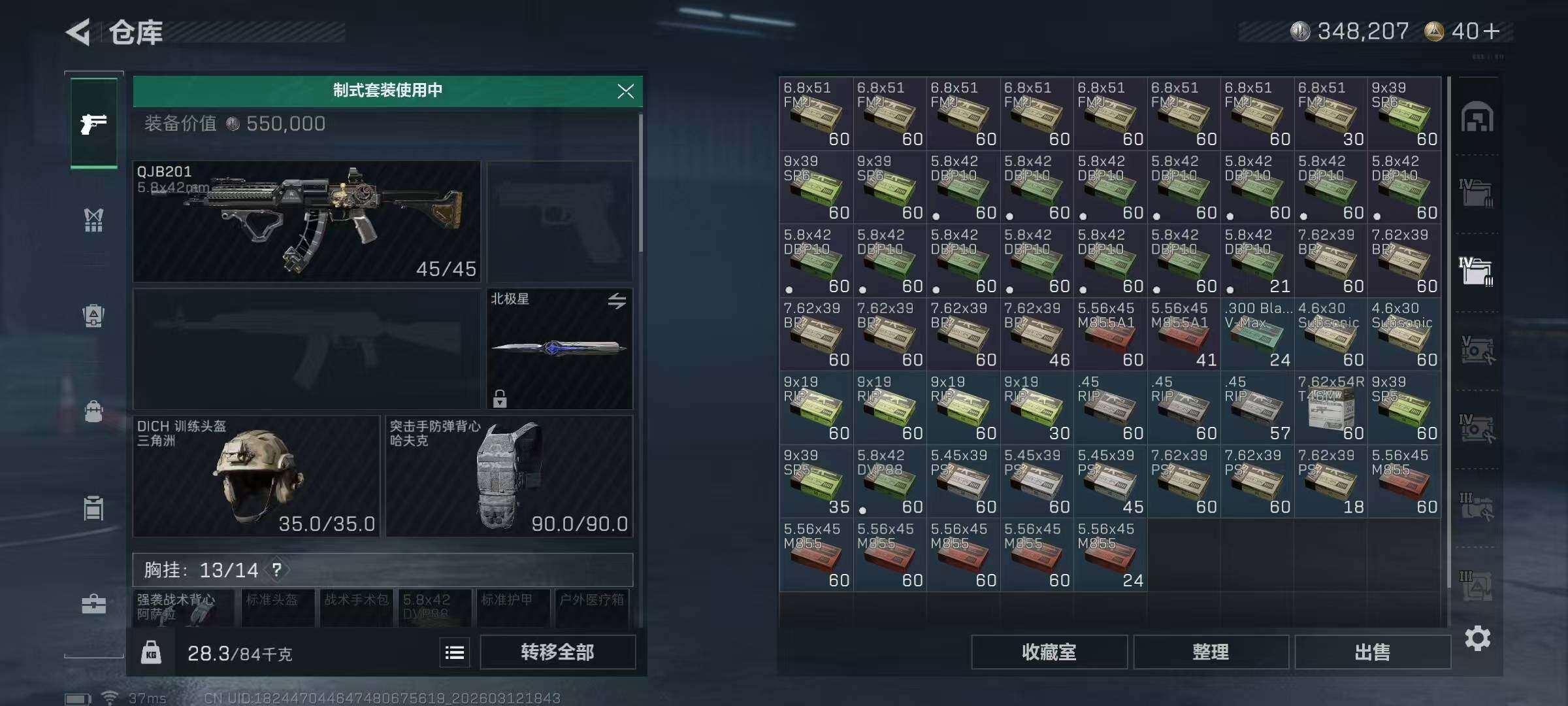Select the QJB201 weapon slot
Screen dimensions: 1568x706
point(306,221)
